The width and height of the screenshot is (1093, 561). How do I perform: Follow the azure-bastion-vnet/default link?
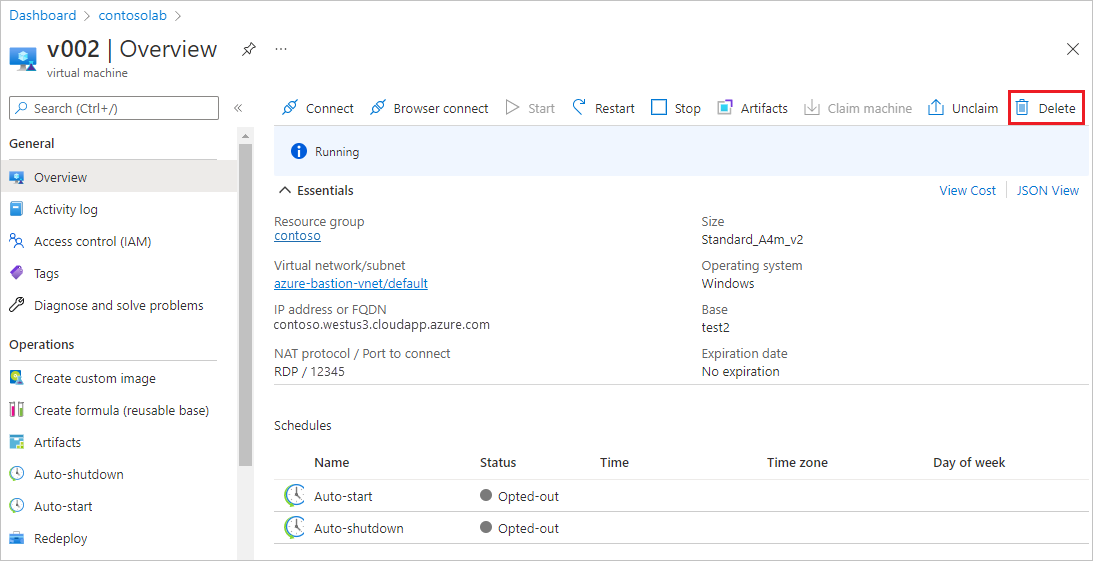pyautogui.click(x=350, y=284)
